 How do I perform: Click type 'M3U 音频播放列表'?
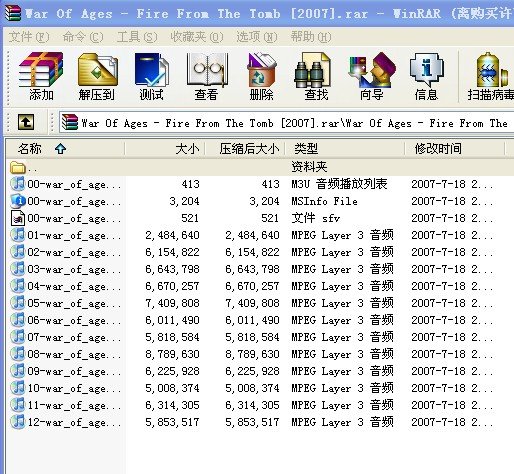coord(339,184)
